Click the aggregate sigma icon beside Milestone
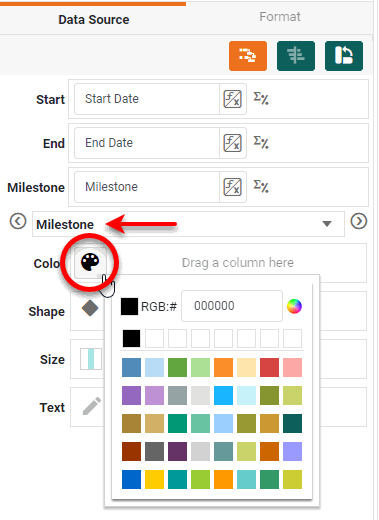Viewport: 379px width, 520px height. [x=261, y=186]
